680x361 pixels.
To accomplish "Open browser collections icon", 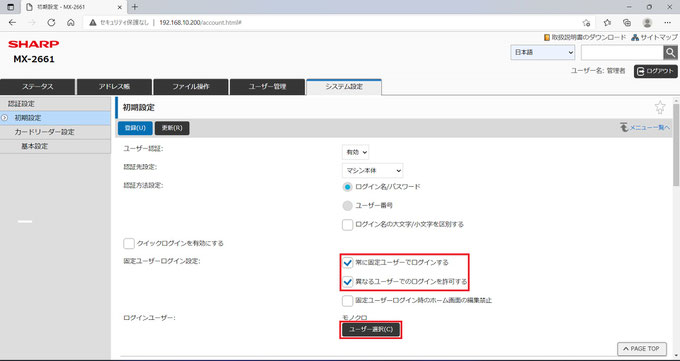I will coord(627,23).
